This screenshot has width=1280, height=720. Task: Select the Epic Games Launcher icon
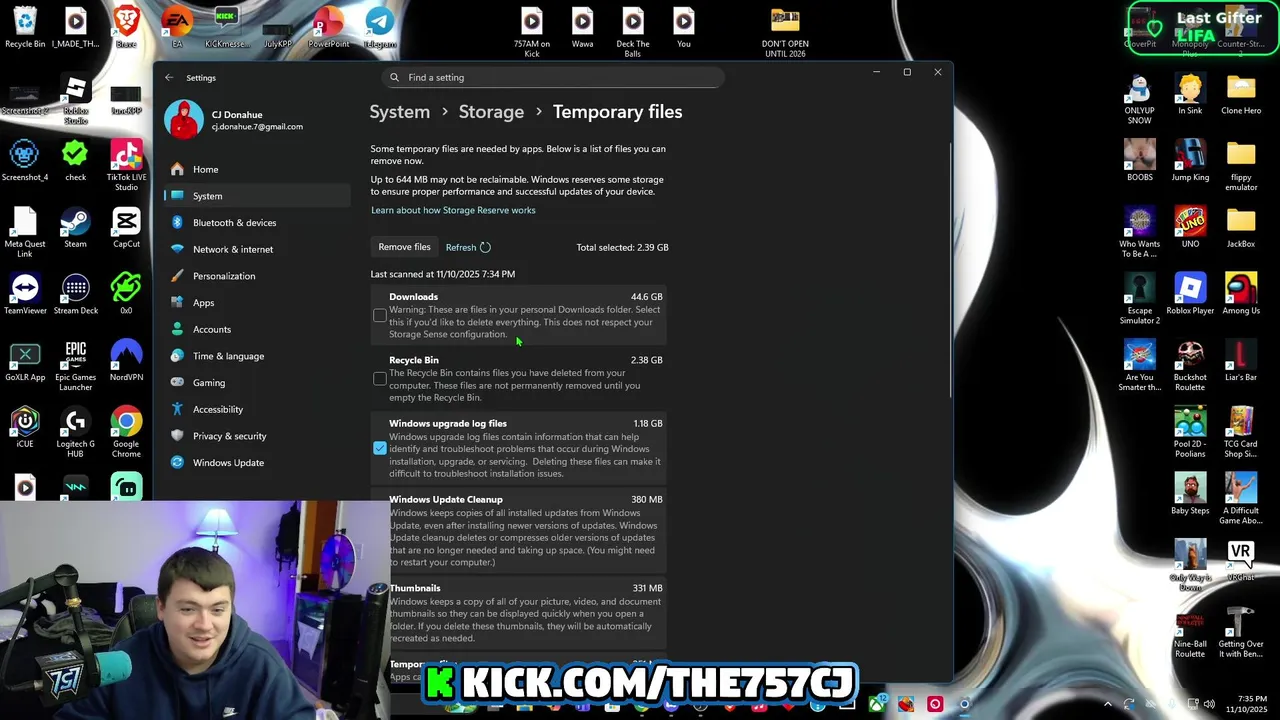coord(75,366)
